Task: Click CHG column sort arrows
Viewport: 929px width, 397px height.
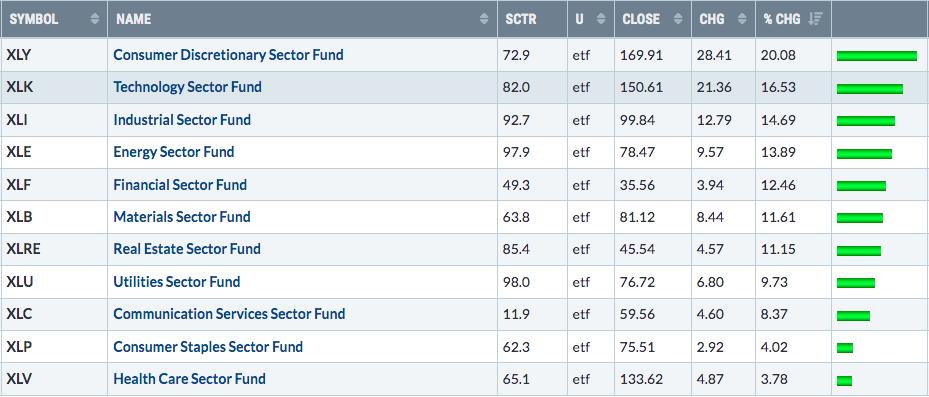Action: pos(742,19)
